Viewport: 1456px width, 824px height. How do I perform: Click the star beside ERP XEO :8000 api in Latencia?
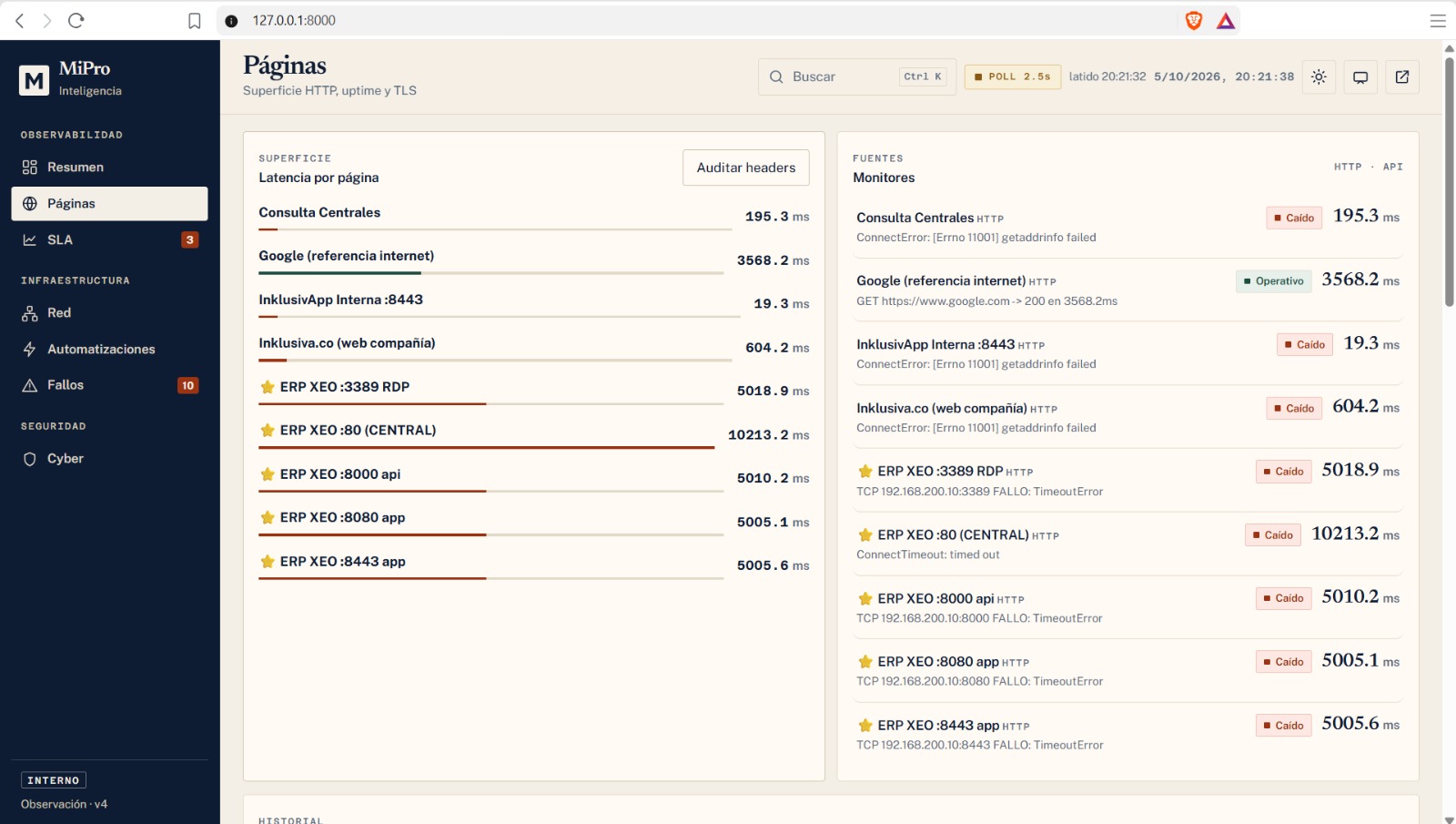point(268,474)
